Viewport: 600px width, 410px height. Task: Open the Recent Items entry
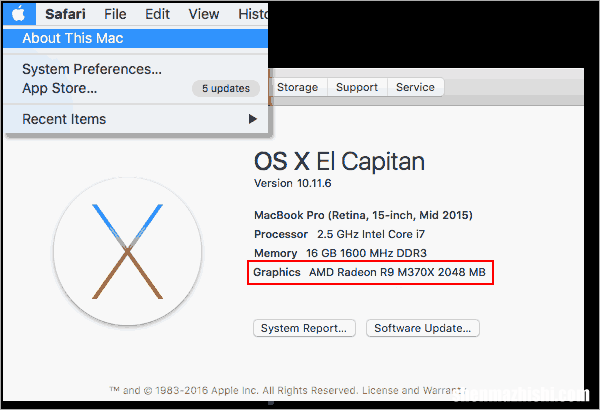coord(135,119)
